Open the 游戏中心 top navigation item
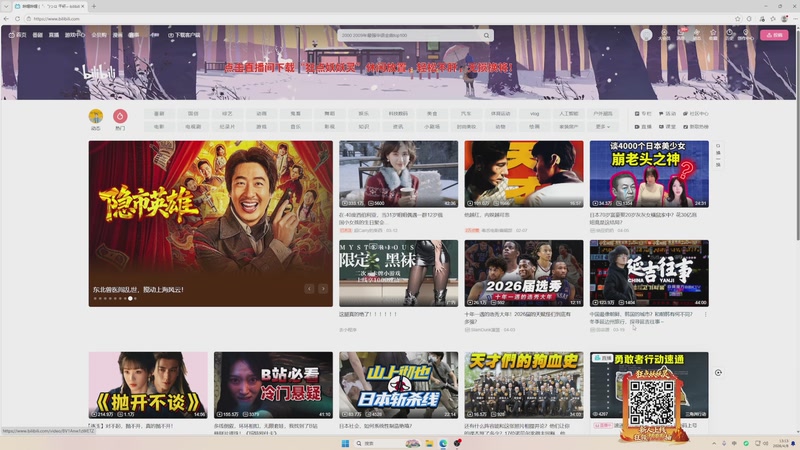 [74, 35]
